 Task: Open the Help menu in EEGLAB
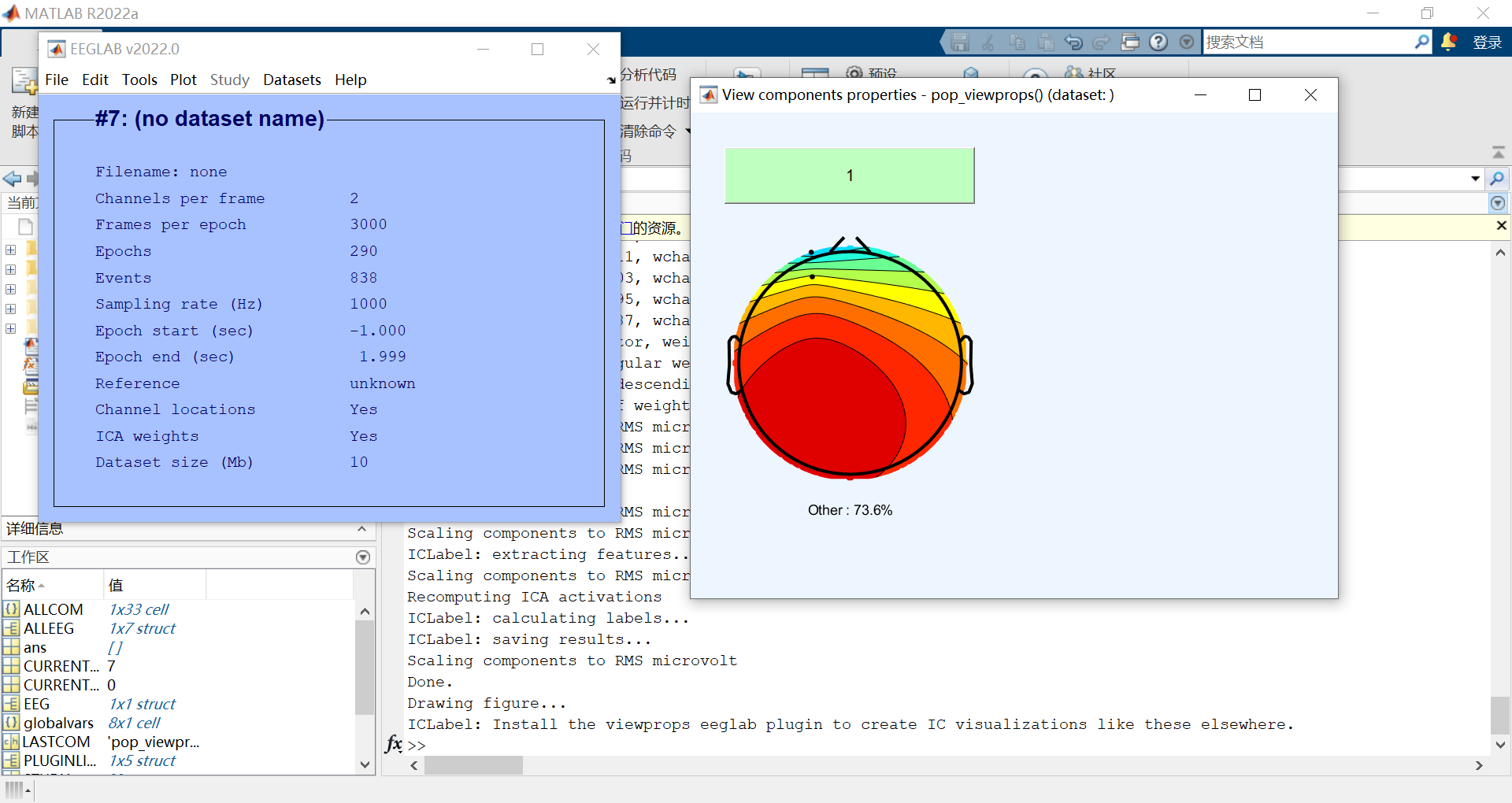[350, 80]
